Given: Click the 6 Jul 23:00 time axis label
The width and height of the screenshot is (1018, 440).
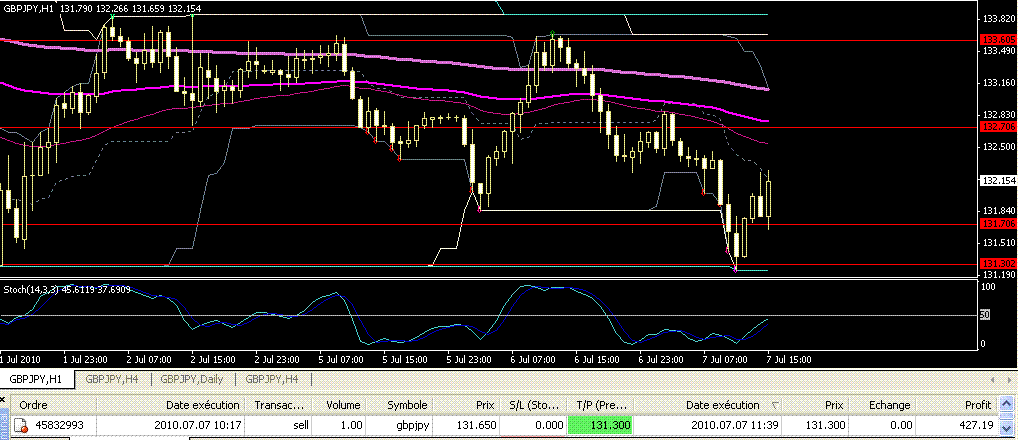Looking at the screenshot, I should [x=661, y=358].
